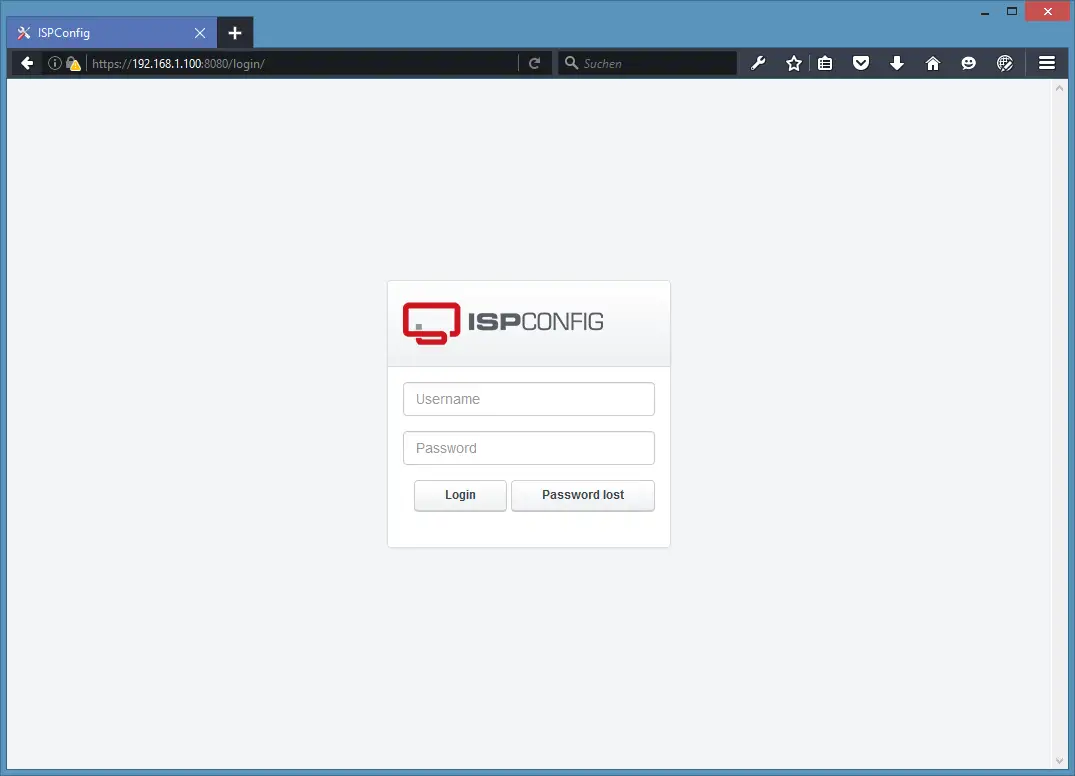Click the smiley face toolbar icon

click(x=968, y=63)
